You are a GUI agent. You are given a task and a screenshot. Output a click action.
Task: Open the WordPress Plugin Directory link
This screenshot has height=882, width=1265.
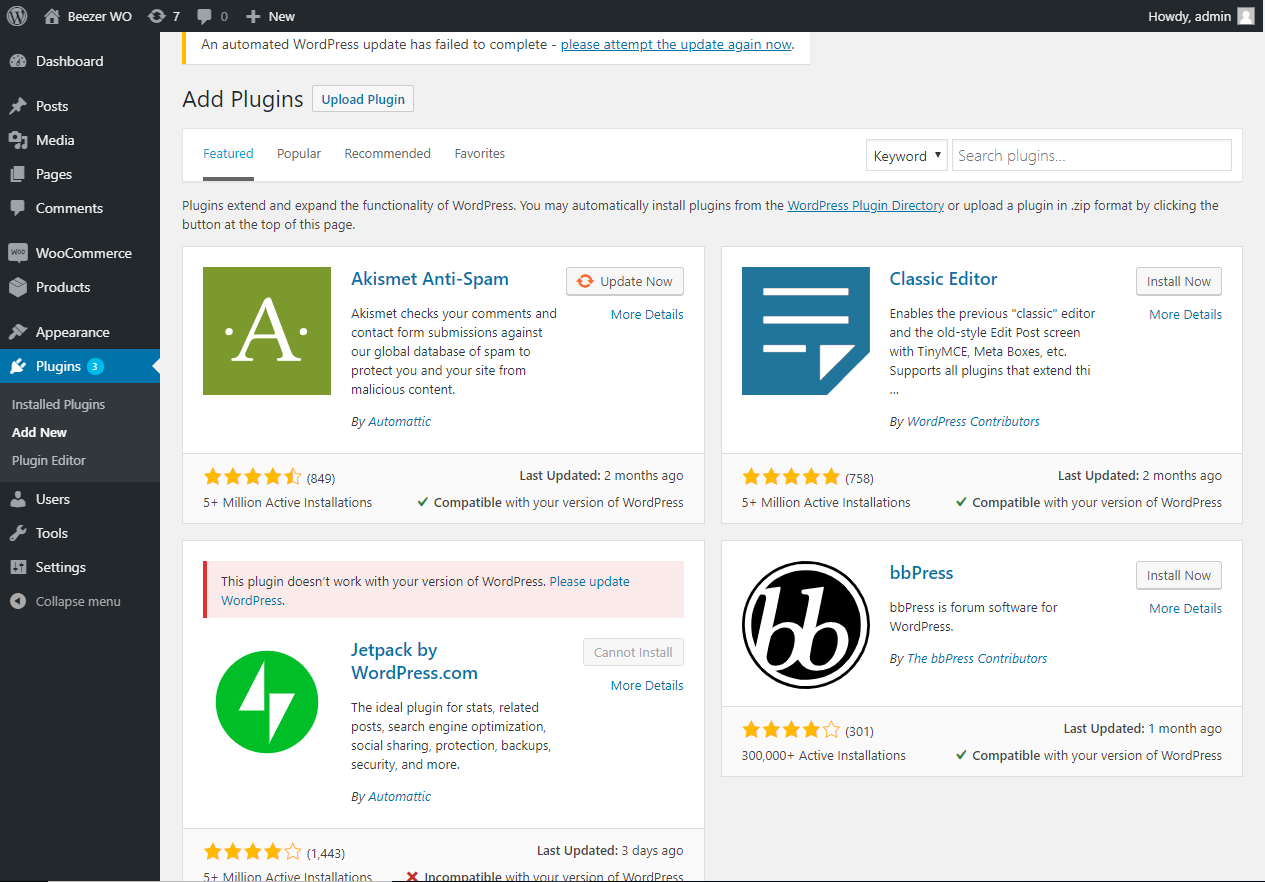(865, 205)
